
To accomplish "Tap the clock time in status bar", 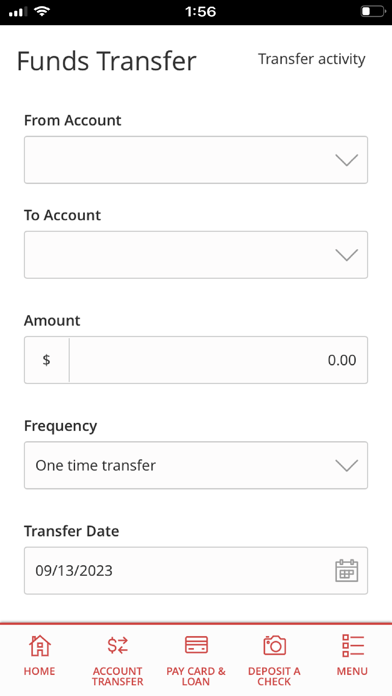I will 201,12.
